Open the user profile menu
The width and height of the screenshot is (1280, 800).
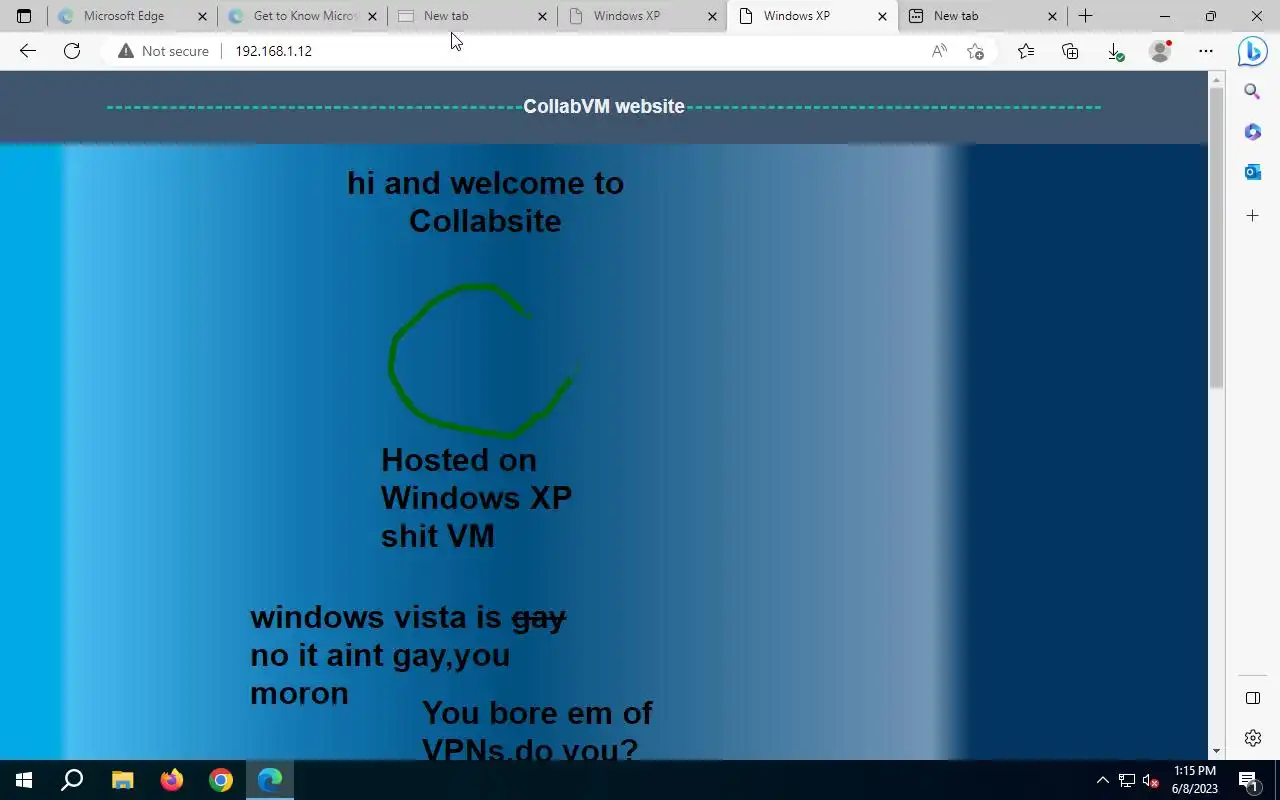tap(1160, 51)
